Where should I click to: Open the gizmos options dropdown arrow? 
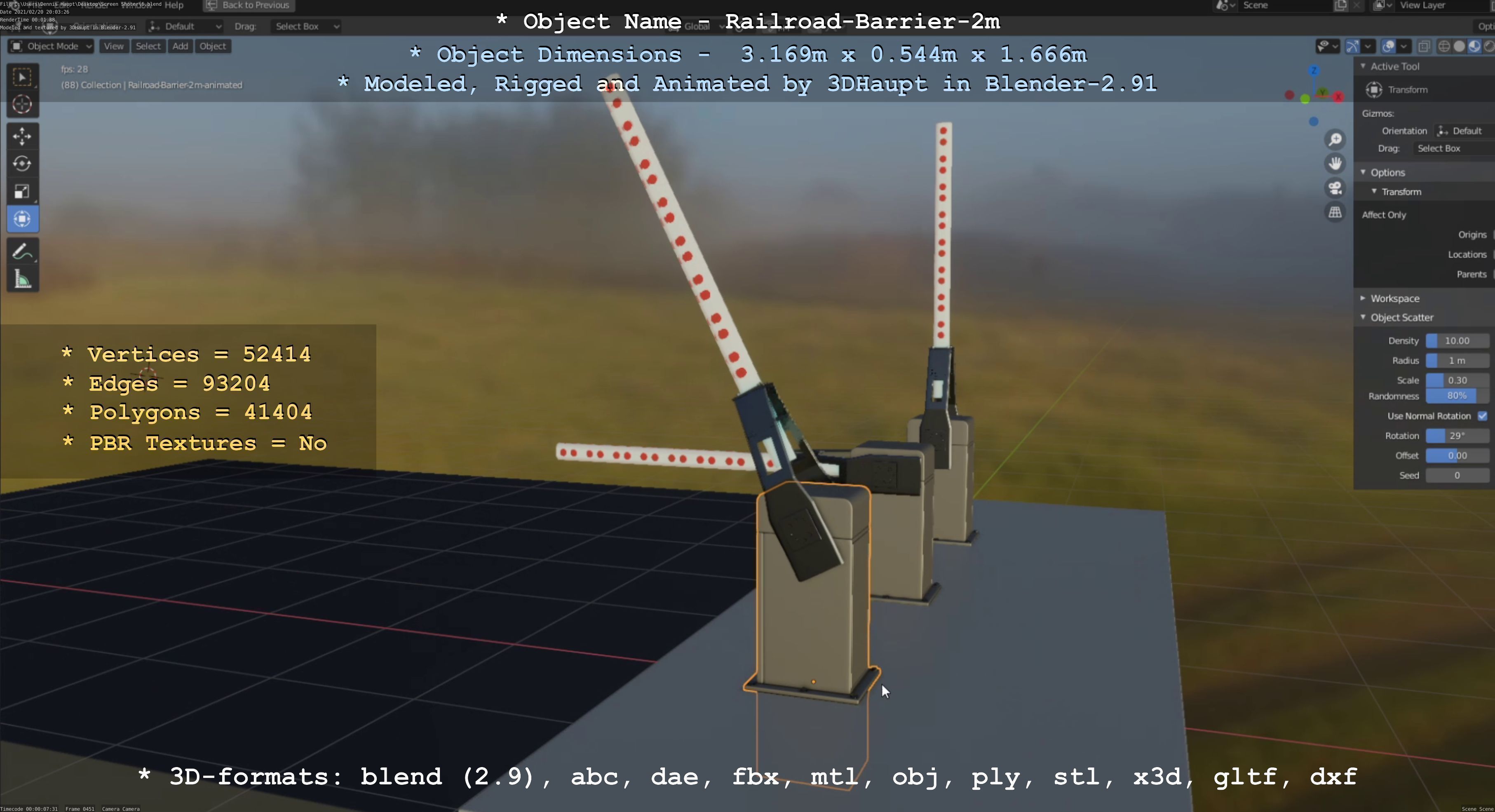pos(1368,47)
